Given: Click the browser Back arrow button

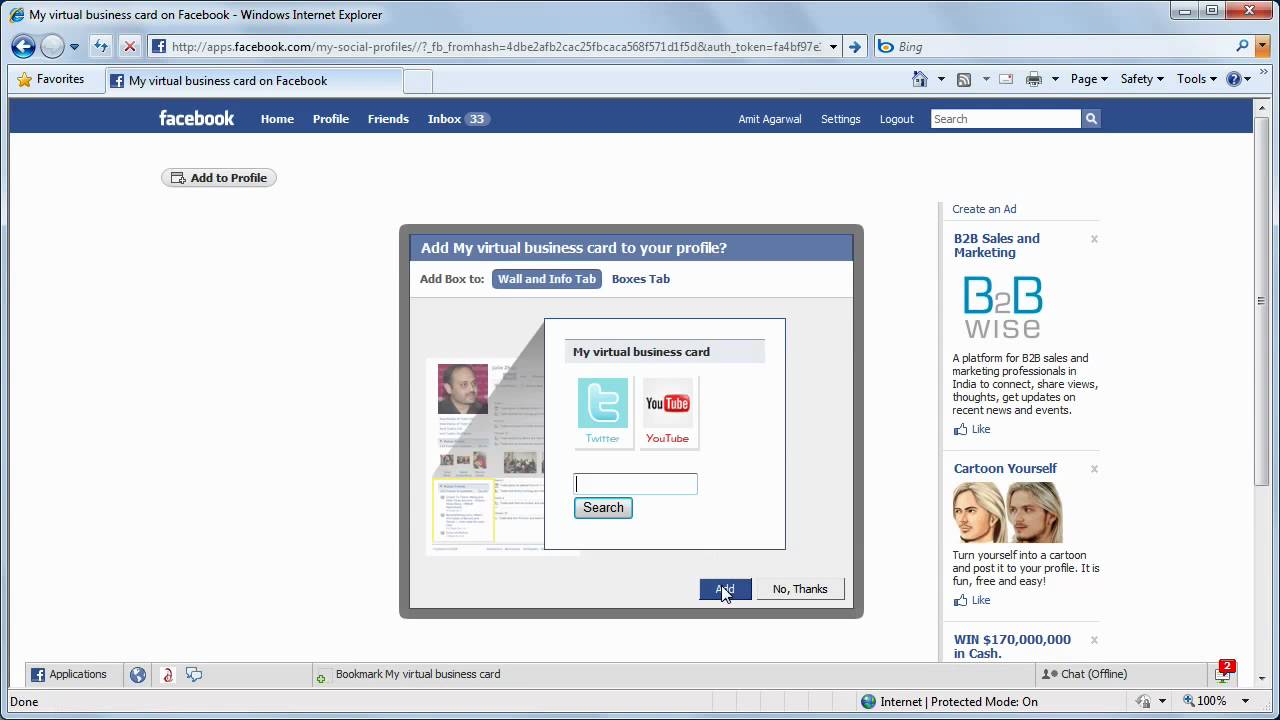Looking at the screenshot, I should [23, 46].
